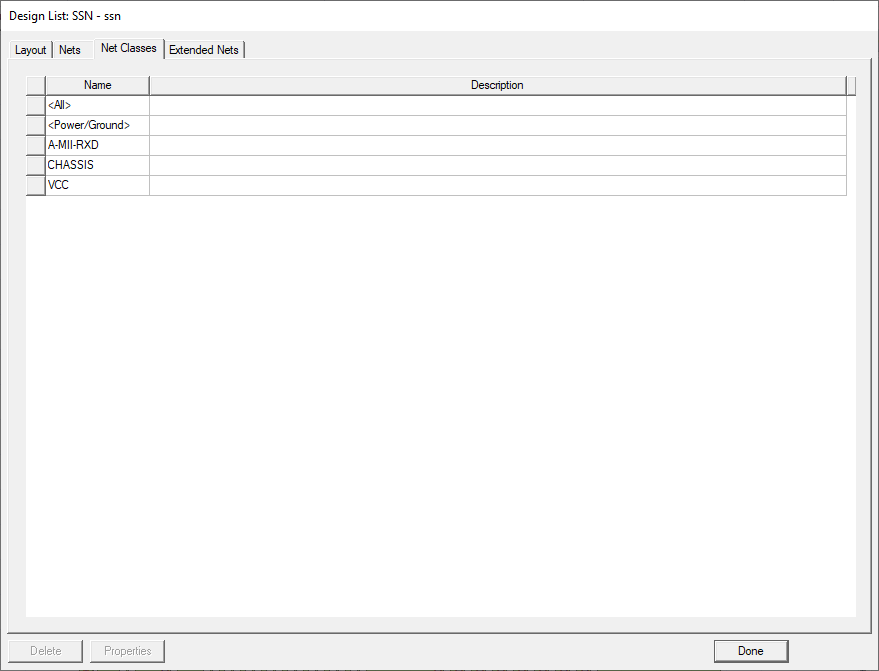Select the Net Classes tab

click(128, 47)
